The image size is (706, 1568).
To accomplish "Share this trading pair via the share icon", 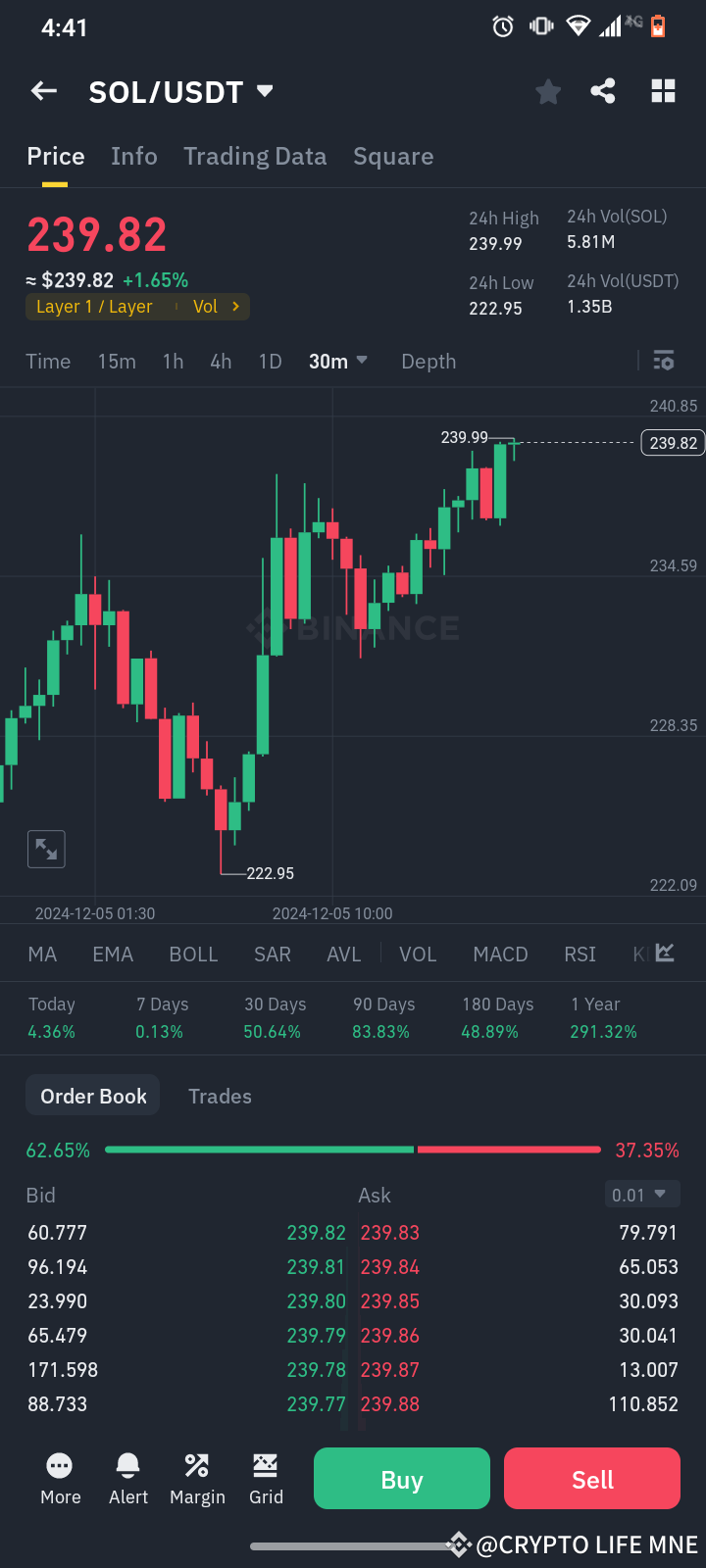I will pyautogui.click(x=603, y=90).
